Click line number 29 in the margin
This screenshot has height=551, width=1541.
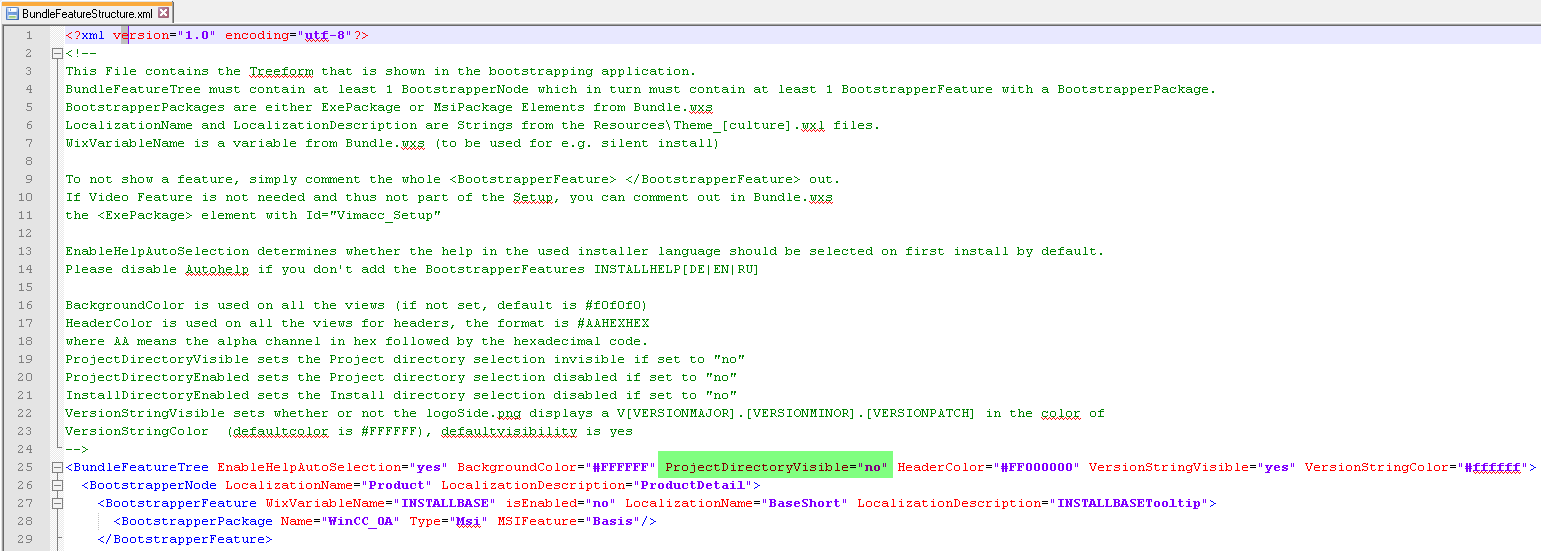coord(26,539)
